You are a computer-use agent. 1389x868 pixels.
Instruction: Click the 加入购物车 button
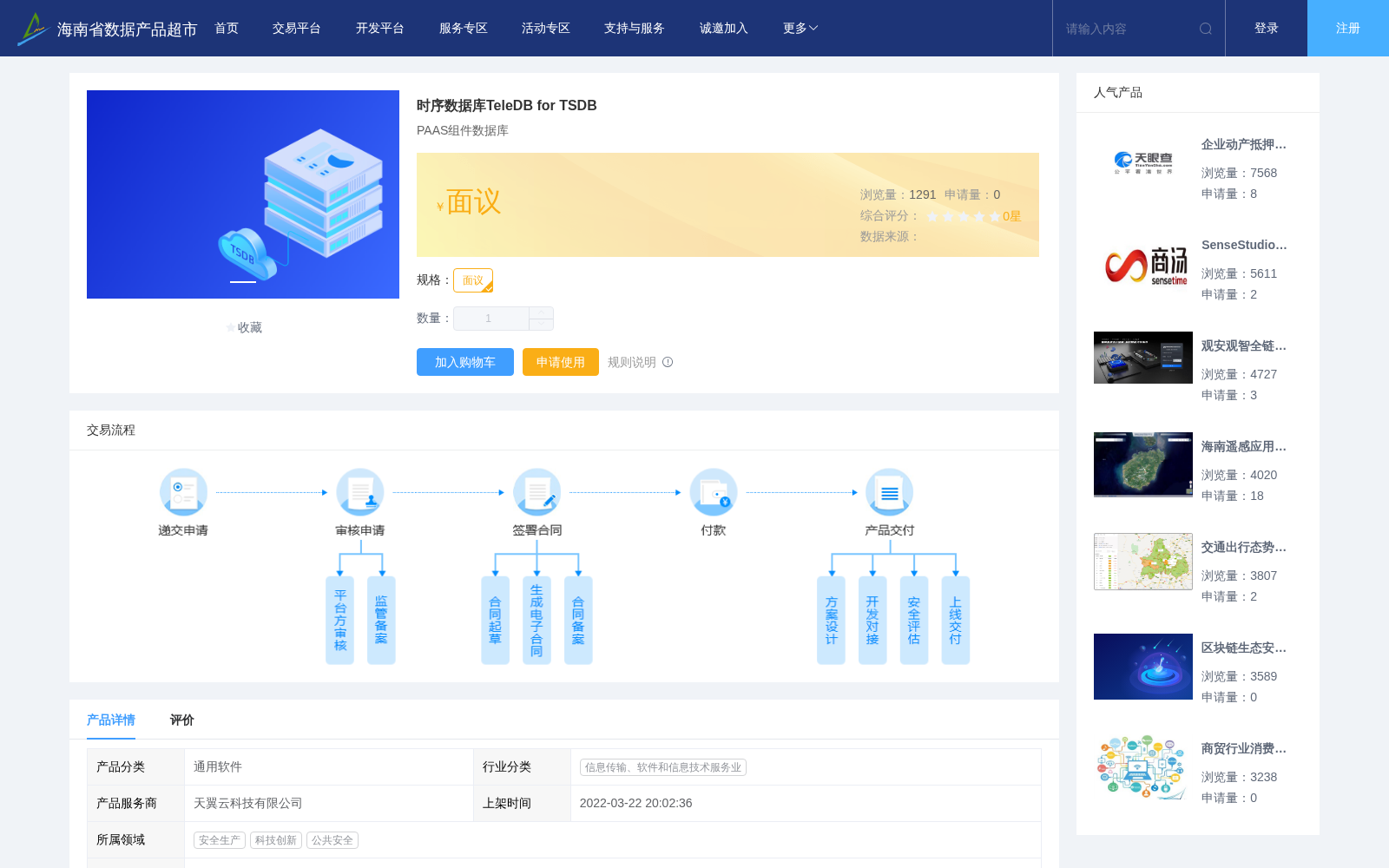click(x=465, y=362)
